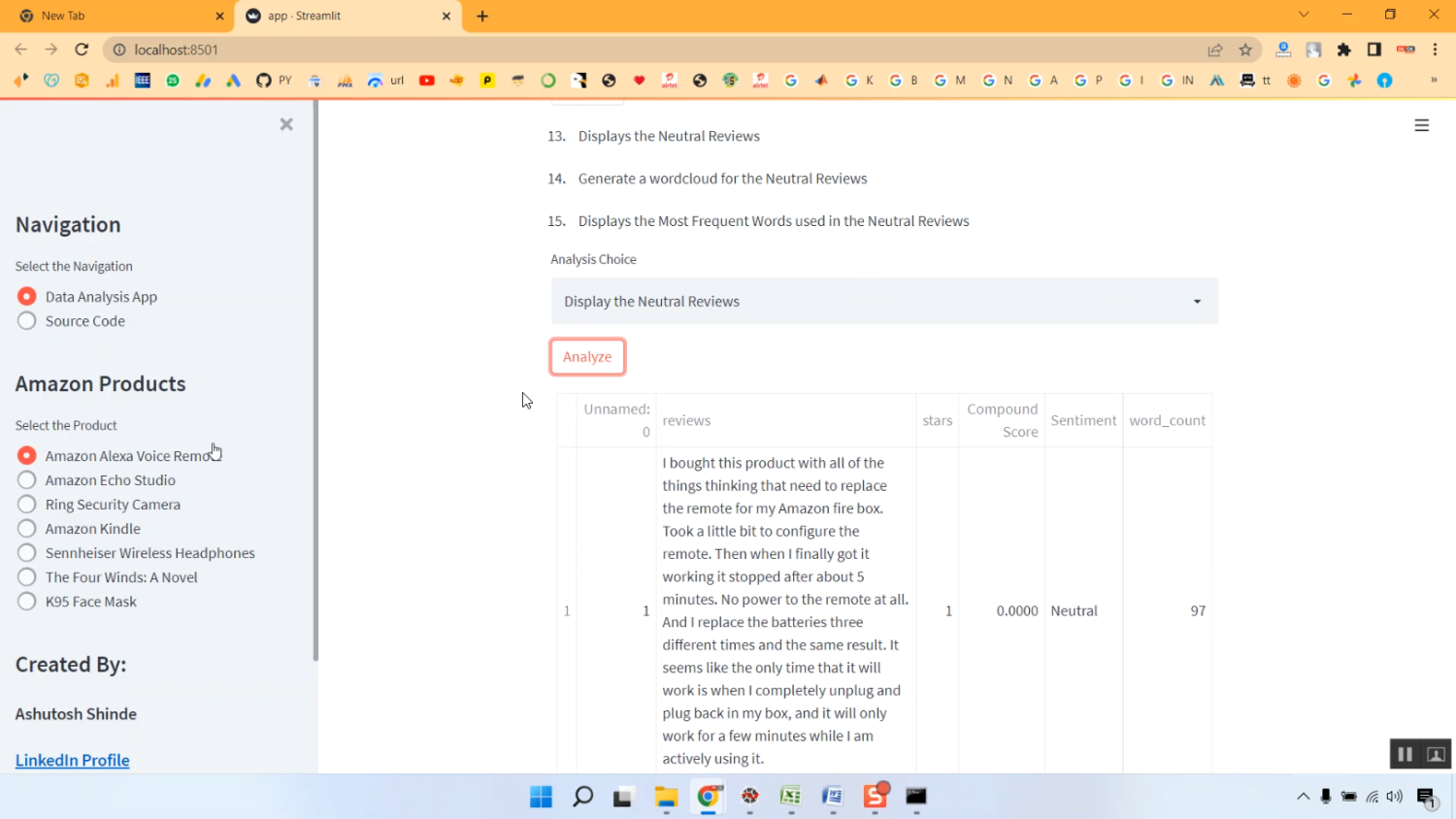The height and width of the screenshot is (819, 1456).
Task: Click the Windows Start button
Action: coord(541,797)
